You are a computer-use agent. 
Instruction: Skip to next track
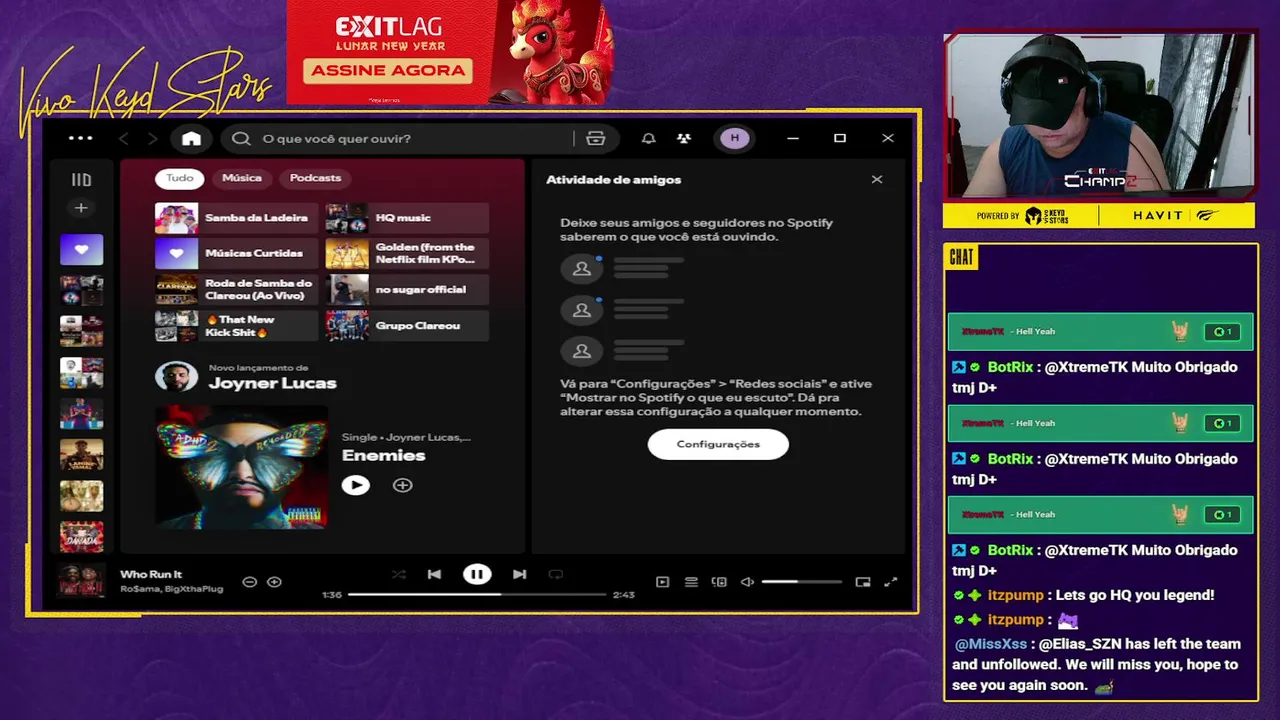point(519,574)
